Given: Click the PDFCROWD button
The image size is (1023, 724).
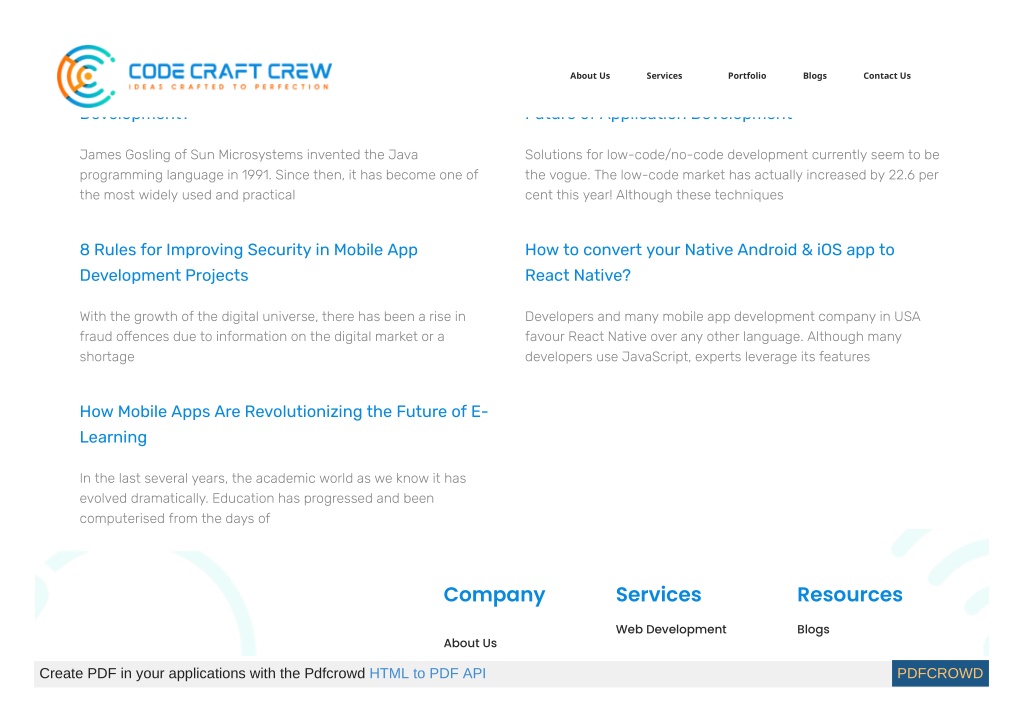Looking at the screenshot, I should (940, 673).
